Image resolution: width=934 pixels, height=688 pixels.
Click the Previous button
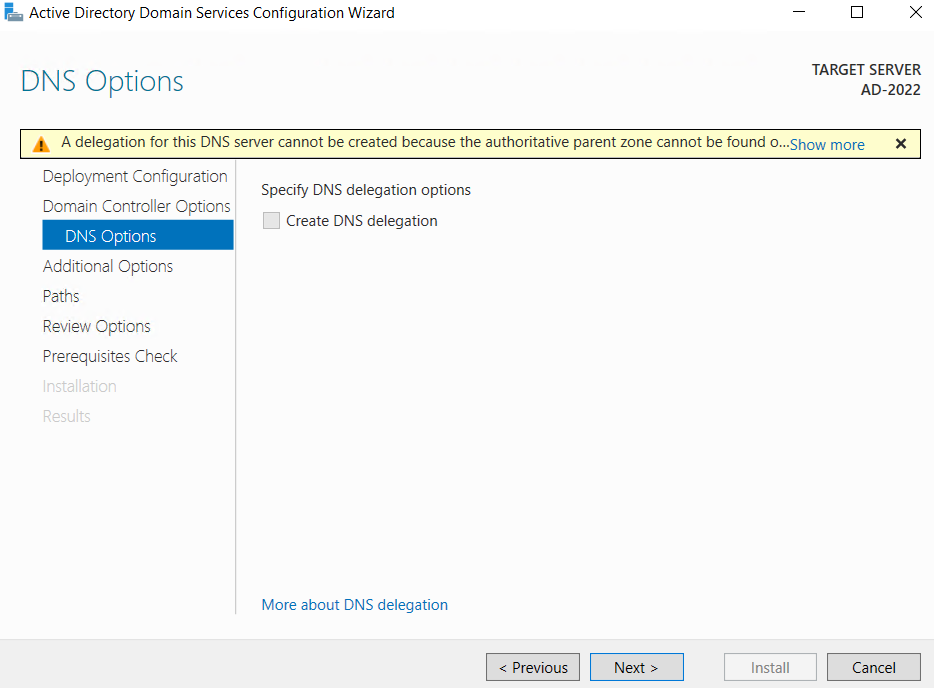532,667
